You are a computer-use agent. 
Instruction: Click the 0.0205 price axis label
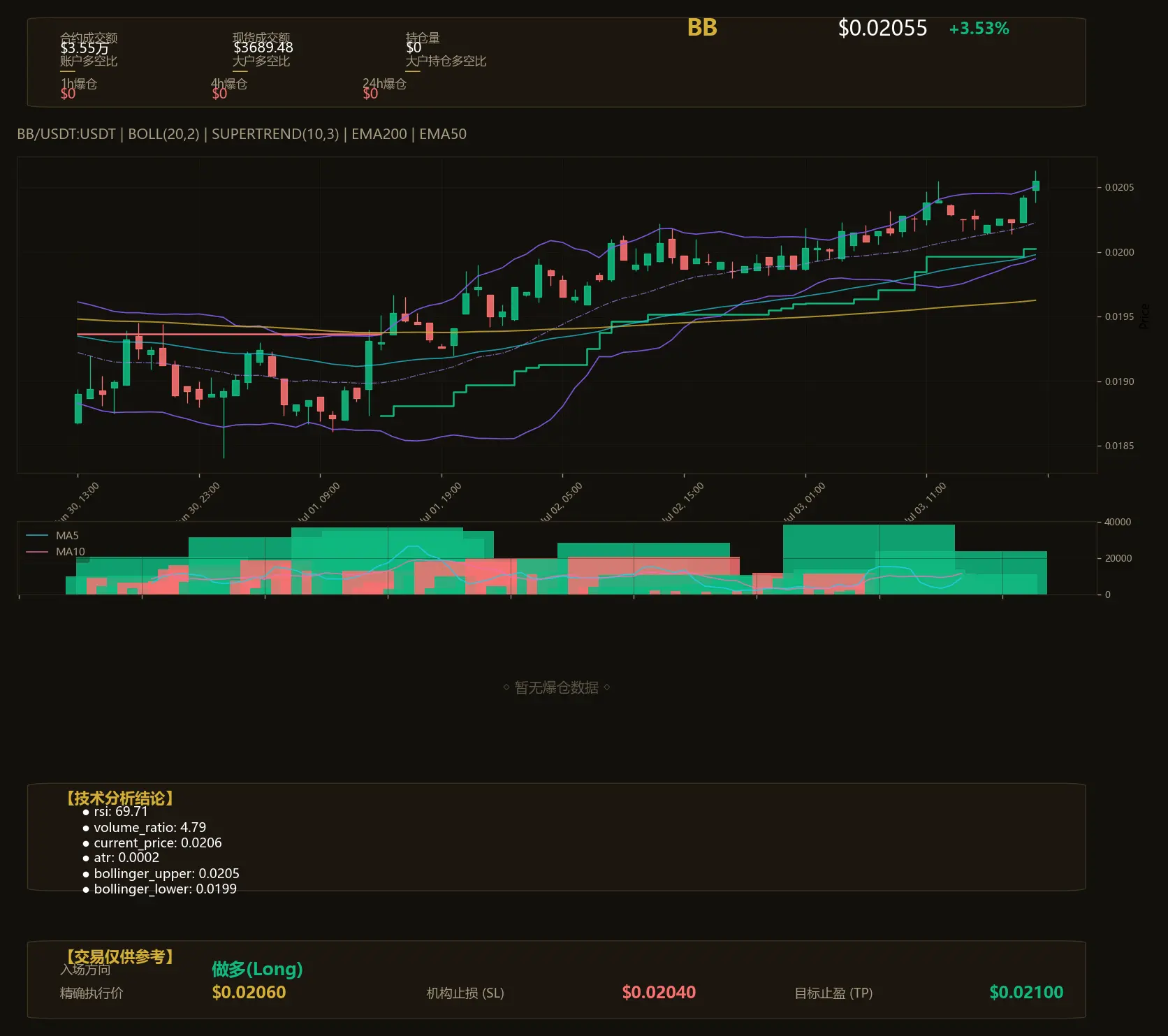pyautogui.click(x=1119, y=187)
